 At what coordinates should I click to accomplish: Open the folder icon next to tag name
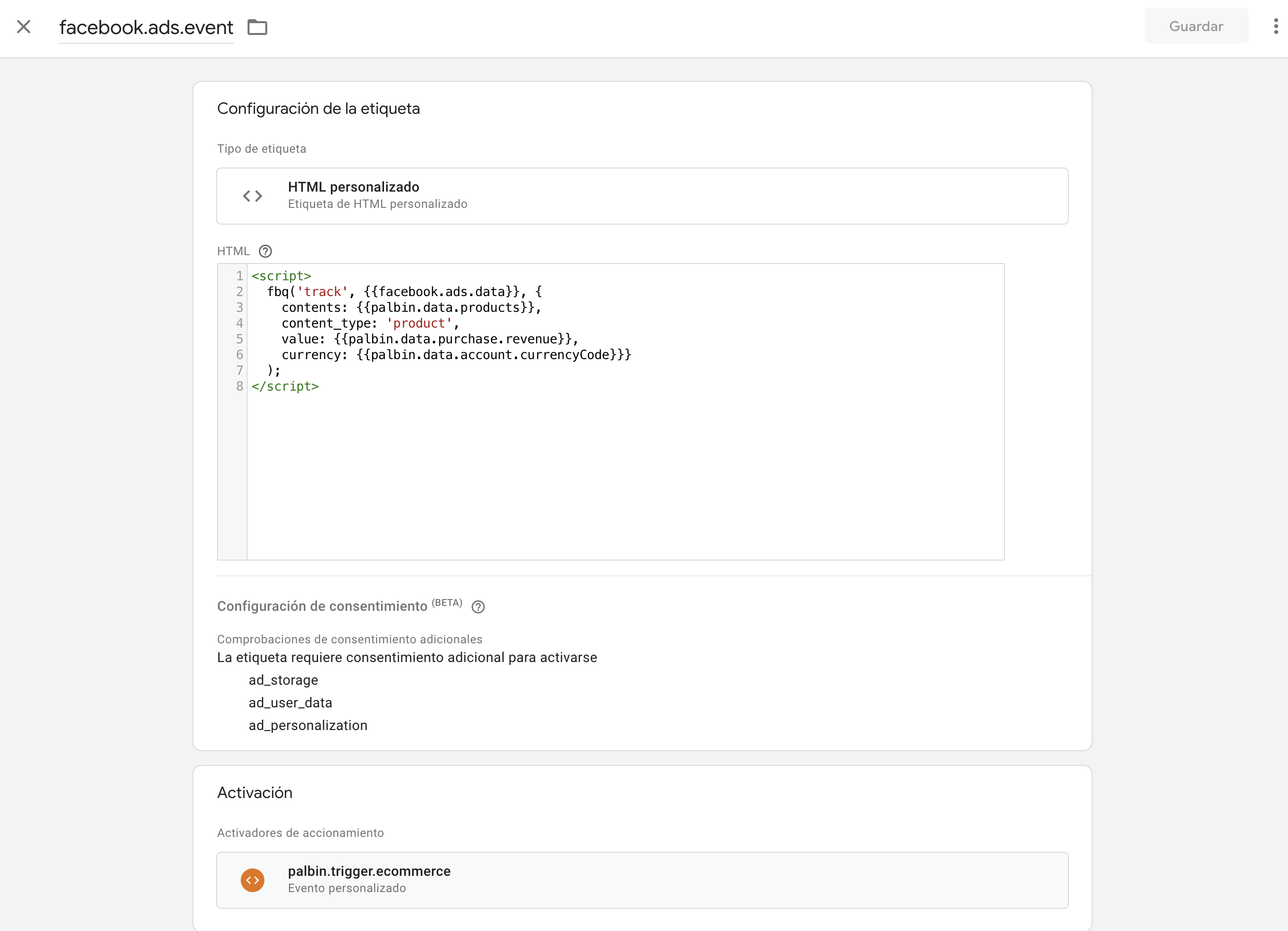click(x=258, y=27)
